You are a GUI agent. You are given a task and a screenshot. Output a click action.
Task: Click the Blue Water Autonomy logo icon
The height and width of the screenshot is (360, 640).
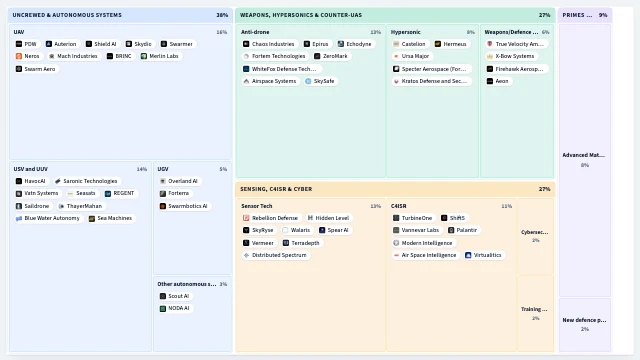pyautogui.click(x=19, y=218)
